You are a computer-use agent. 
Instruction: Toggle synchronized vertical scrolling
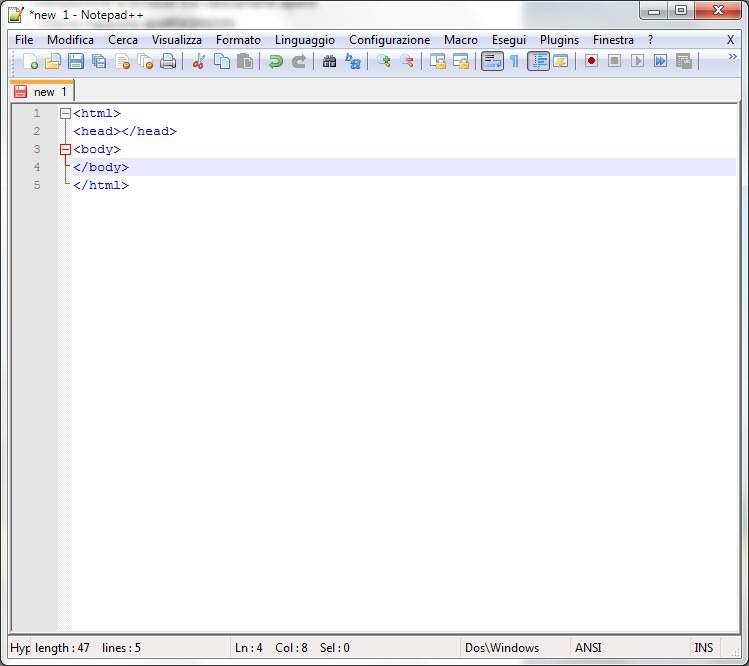click(x=438, y=61)
